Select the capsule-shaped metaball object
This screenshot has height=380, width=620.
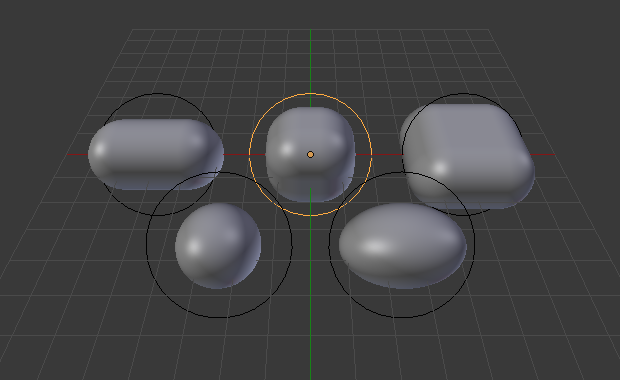[x=156, y=154]
